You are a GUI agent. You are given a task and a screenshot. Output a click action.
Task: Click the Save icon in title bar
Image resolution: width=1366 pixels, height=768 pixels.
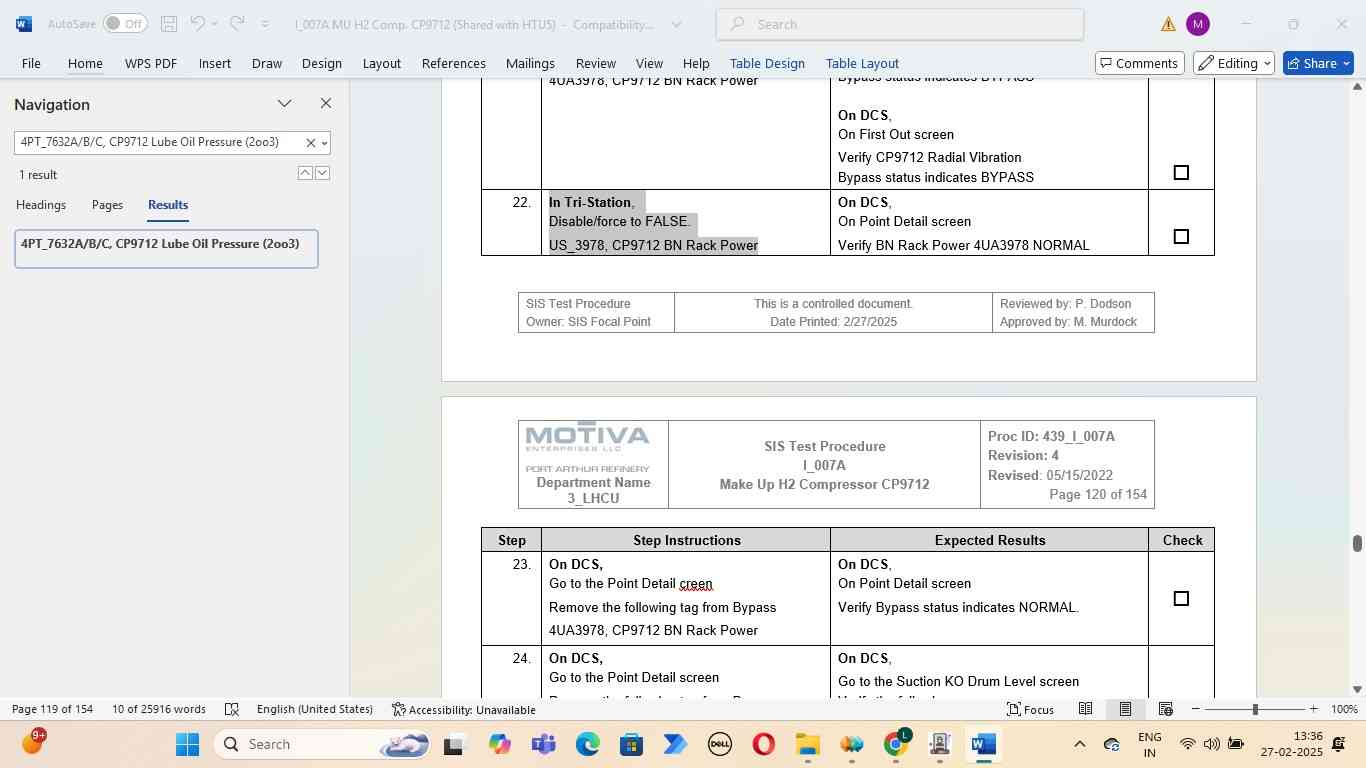point(169,24)
